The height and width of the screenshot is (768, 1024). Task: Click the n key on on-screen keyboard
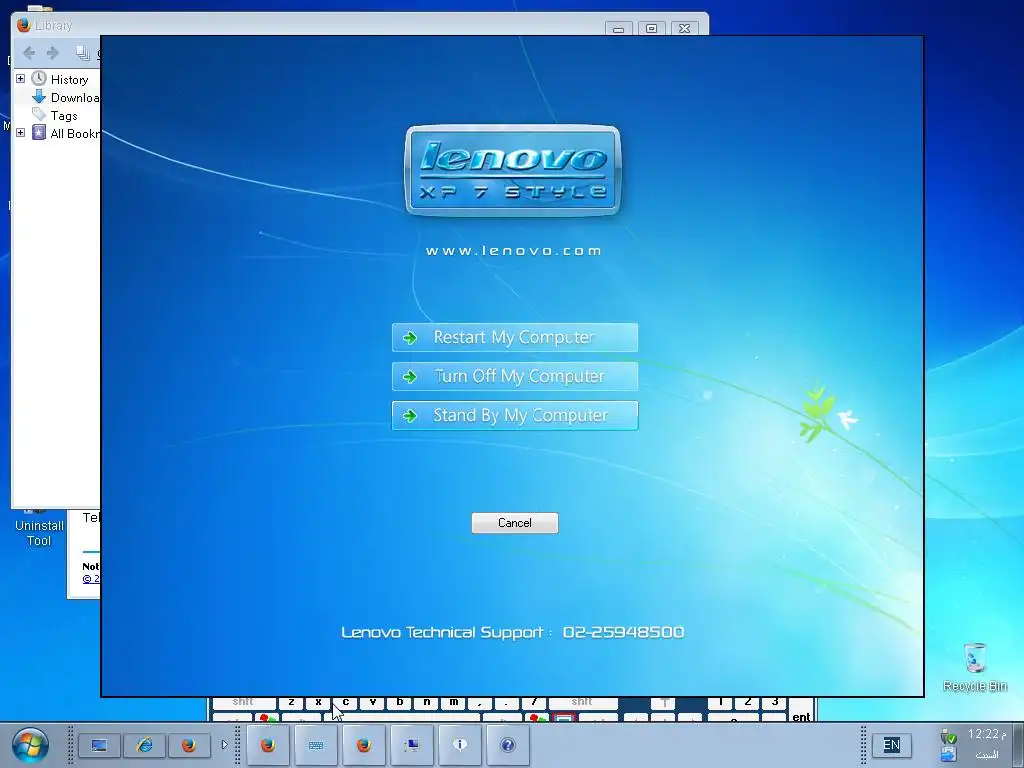(426, 703)
